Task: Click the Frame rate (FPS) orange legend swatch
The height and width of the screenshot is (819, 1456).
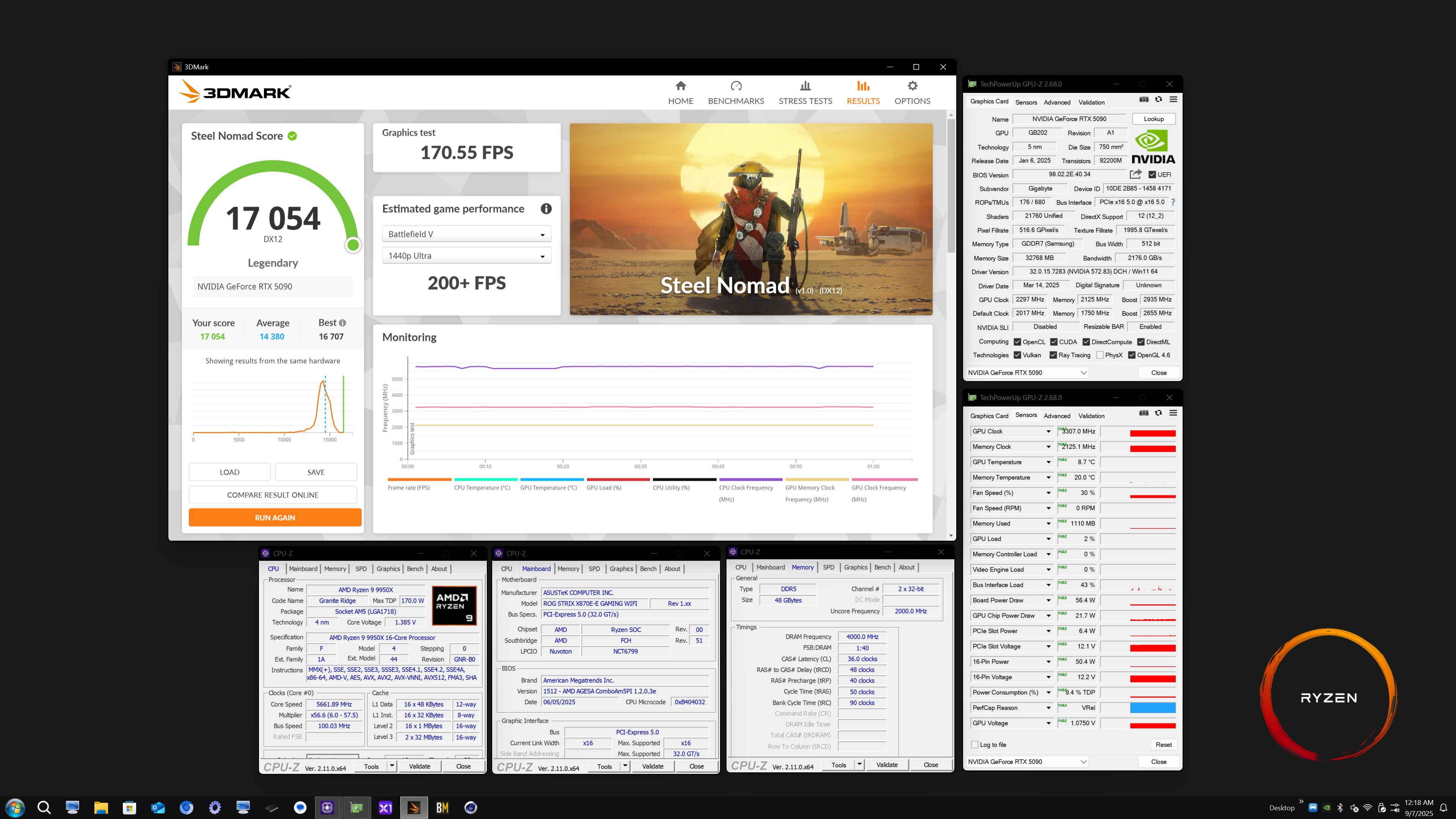Action: click(x=419, y=479)
